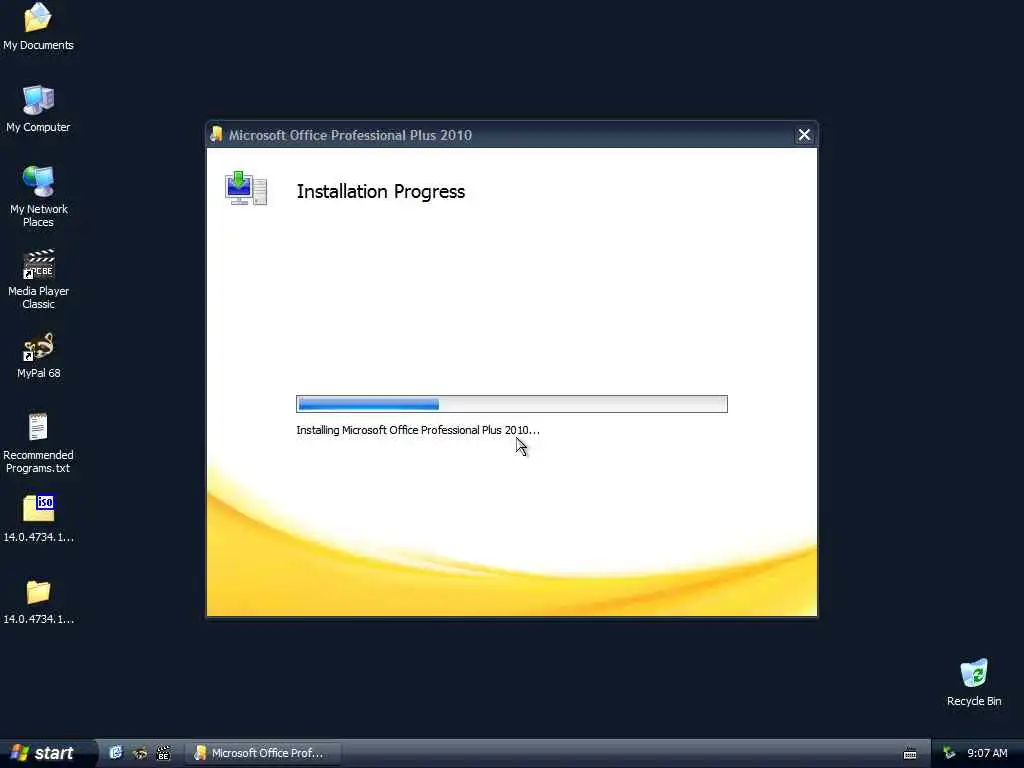Close the Office Professional Plus 2010 installer

point(804,135)
